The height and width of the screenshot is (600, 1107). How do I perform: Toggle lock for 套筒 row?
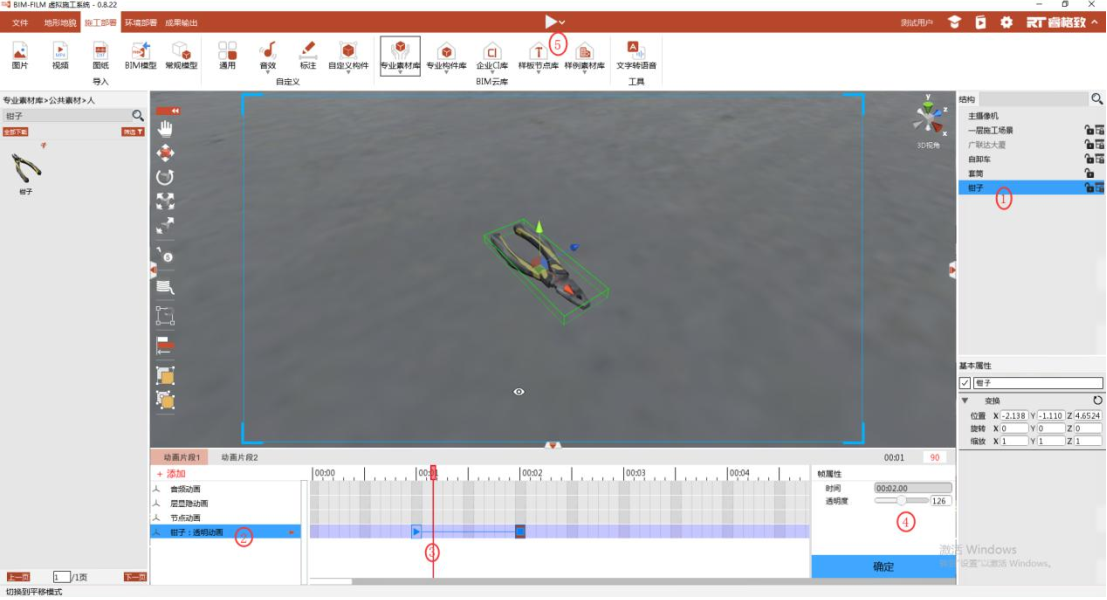(1089, 174)
